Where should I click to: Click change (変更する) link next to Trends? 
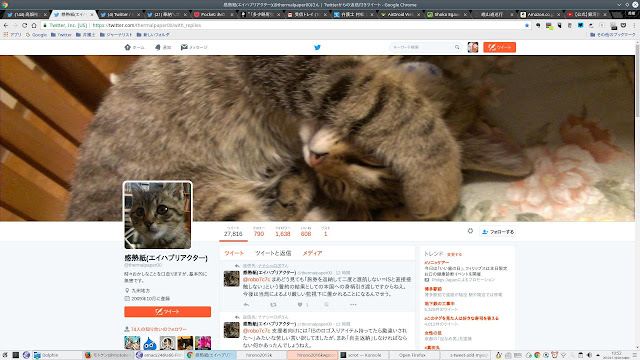[x=454, y=254]
